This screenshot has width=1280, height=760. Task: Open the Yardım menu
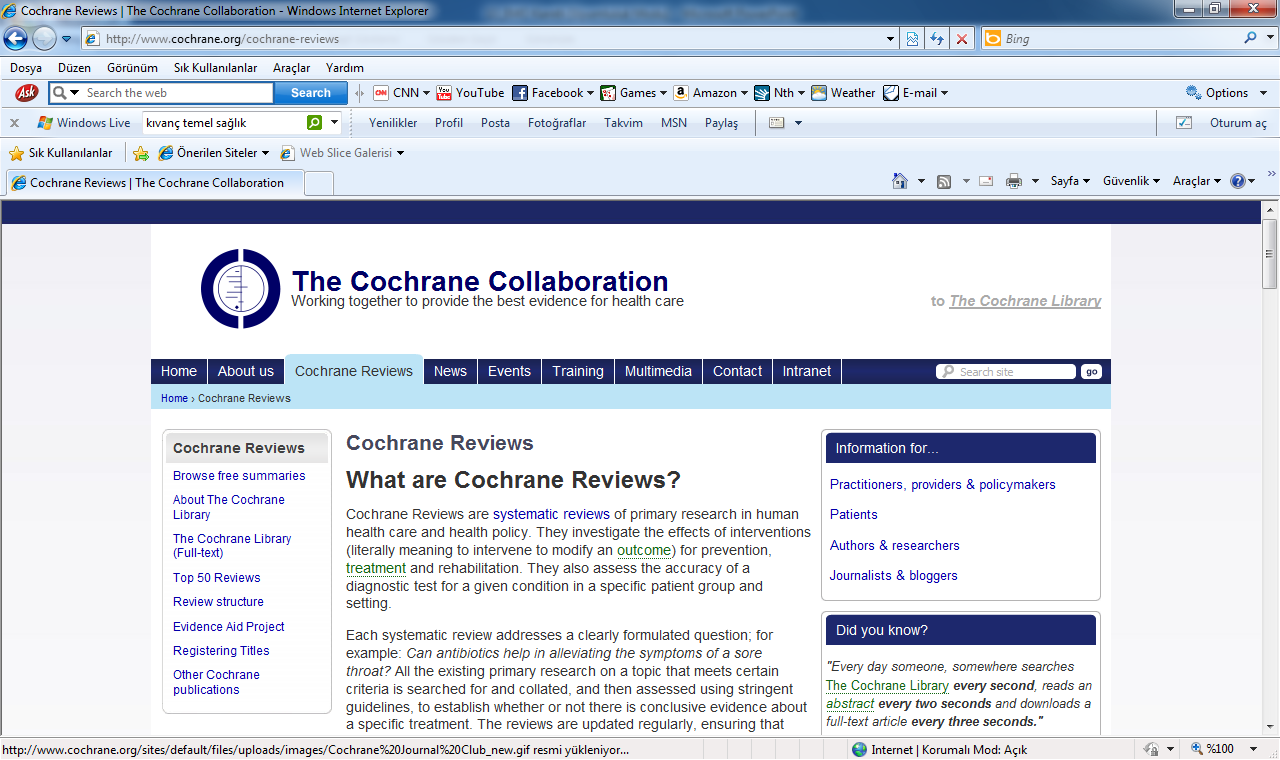tap(345, 68)
